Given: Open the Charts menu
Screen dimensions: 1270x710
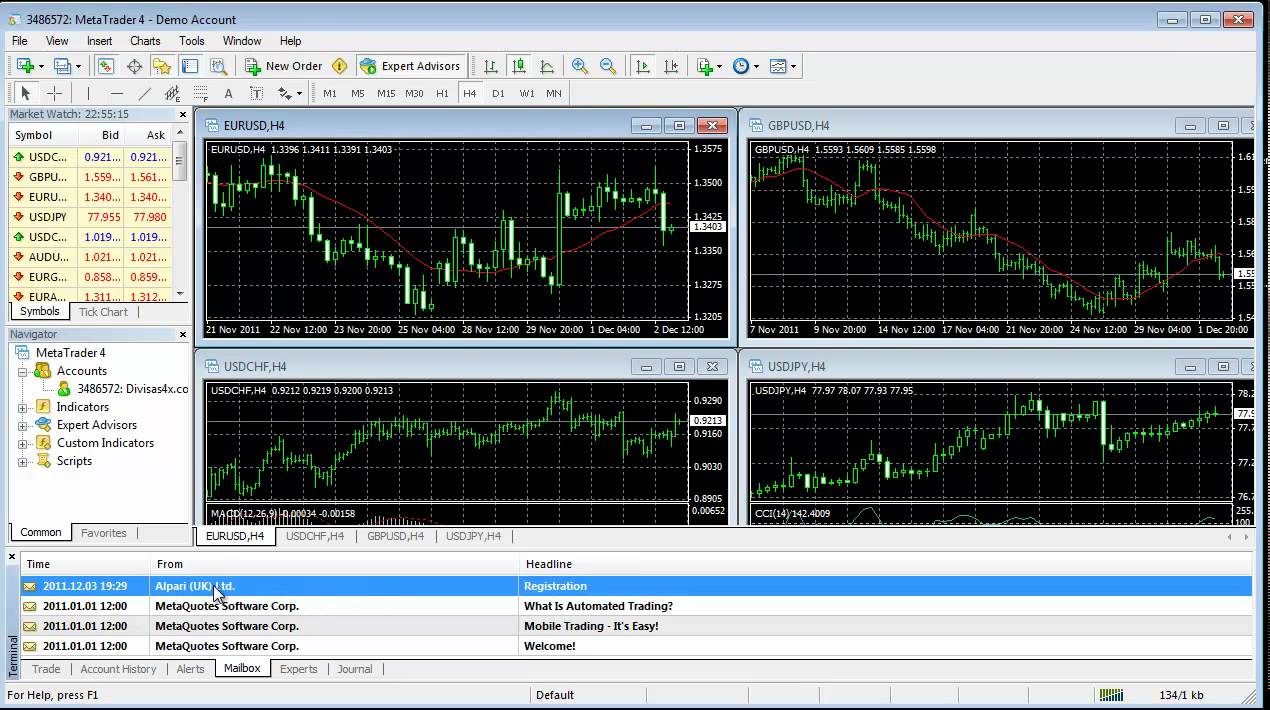Looking at the screenshot, I should tap(145, 41).
